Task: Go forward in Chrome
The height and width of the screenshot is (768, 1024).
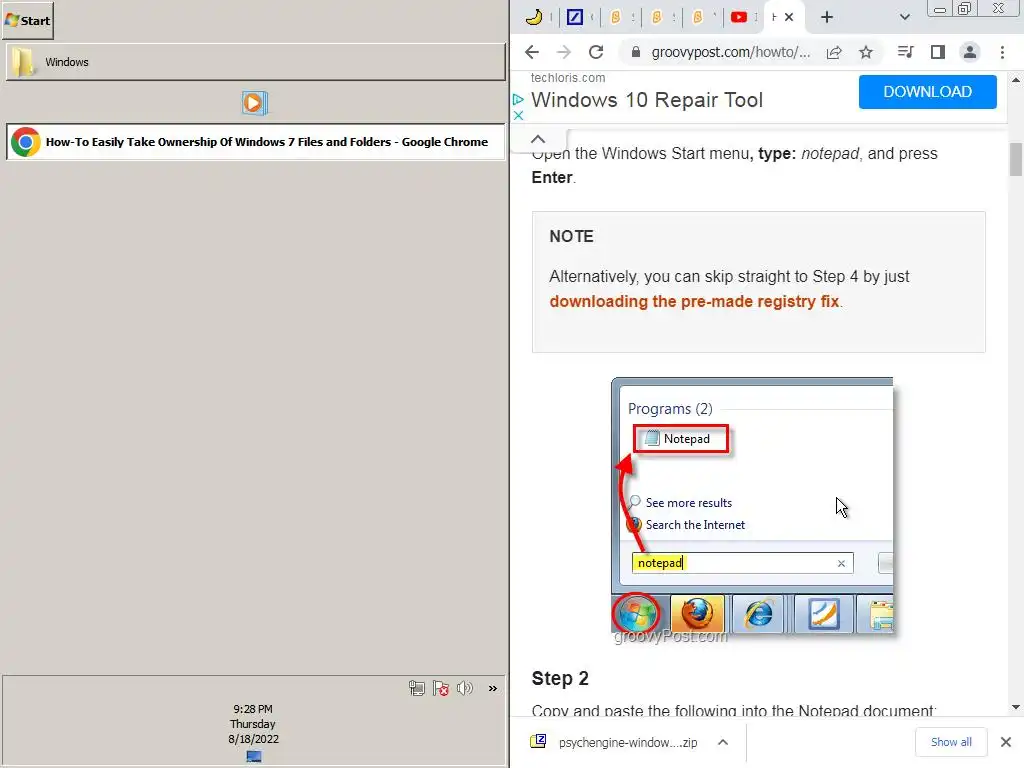Action: pos(564,52)
